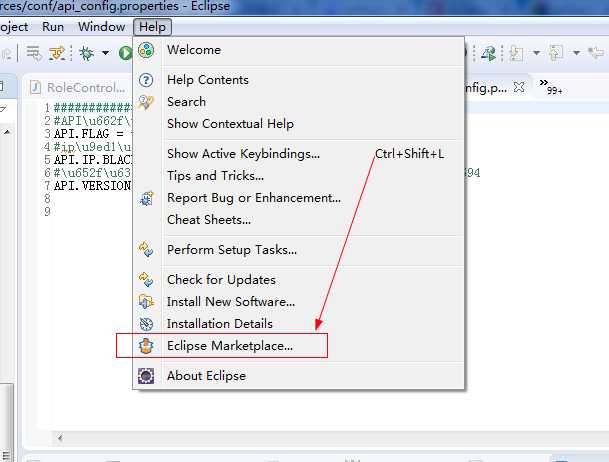Image resolution: width=609 pixels, height=462 pixels.
Task: Open Cheat Sheets...
Action: (x=298, y=220)
